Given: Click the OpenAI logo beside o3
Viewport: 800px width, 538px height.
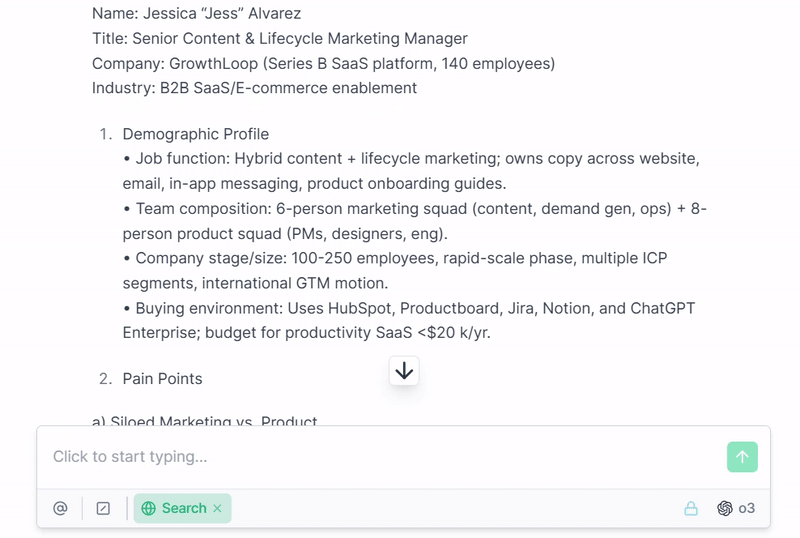Looking at the screenshot, I should pyautogui.click(x=724, y=508).
